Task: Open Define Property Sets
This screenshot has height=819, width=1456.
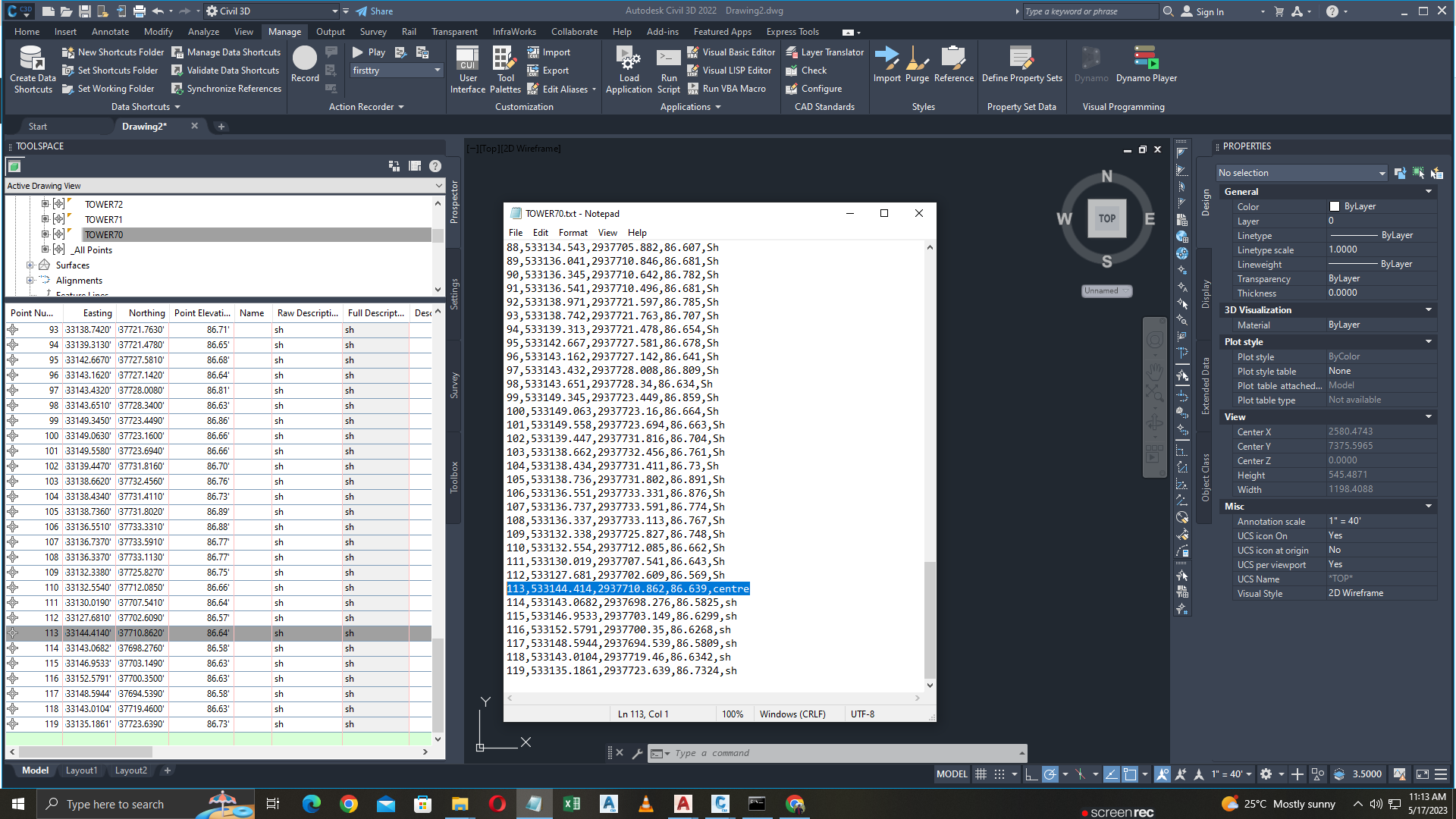Action: click(x=1021, y=64)
